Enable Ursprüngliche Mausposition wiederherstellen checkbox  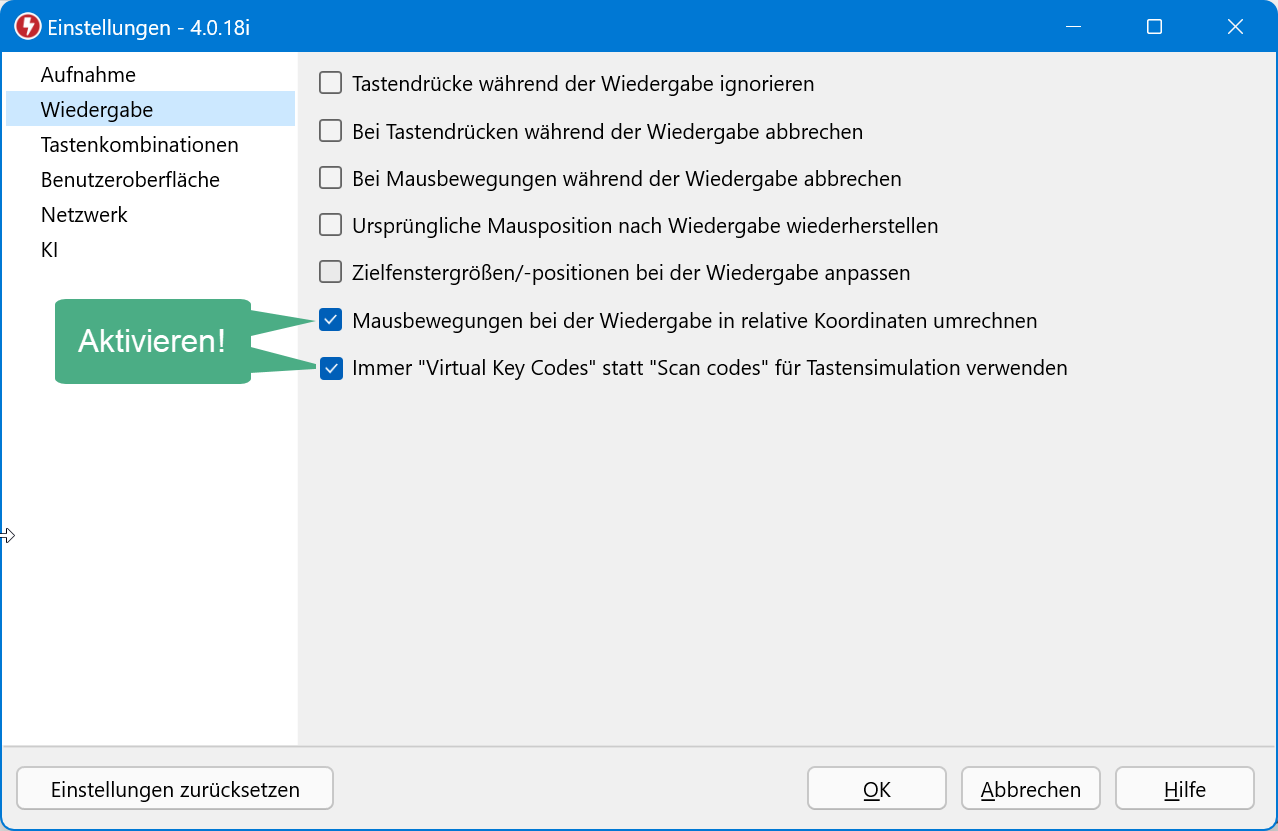pos(330,225)
